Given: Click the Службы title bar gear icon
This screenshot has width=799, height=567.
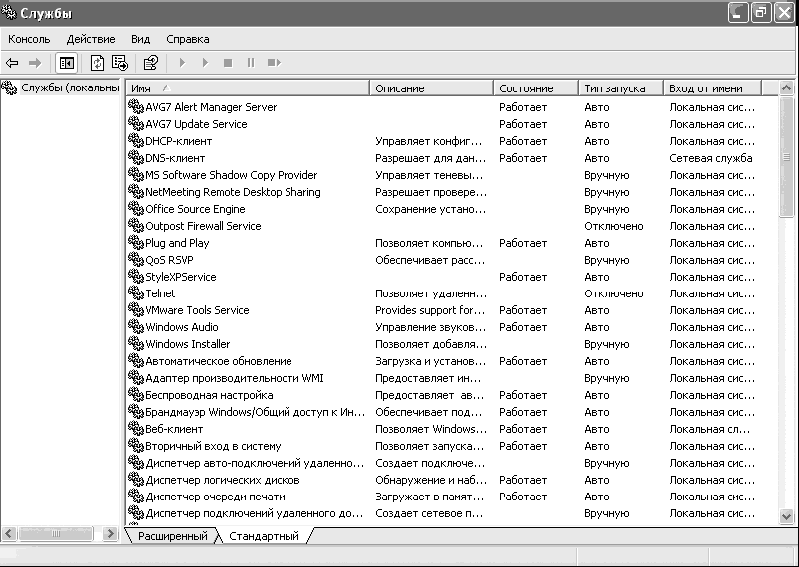Looking at the screenshot, I should (9, 13).
